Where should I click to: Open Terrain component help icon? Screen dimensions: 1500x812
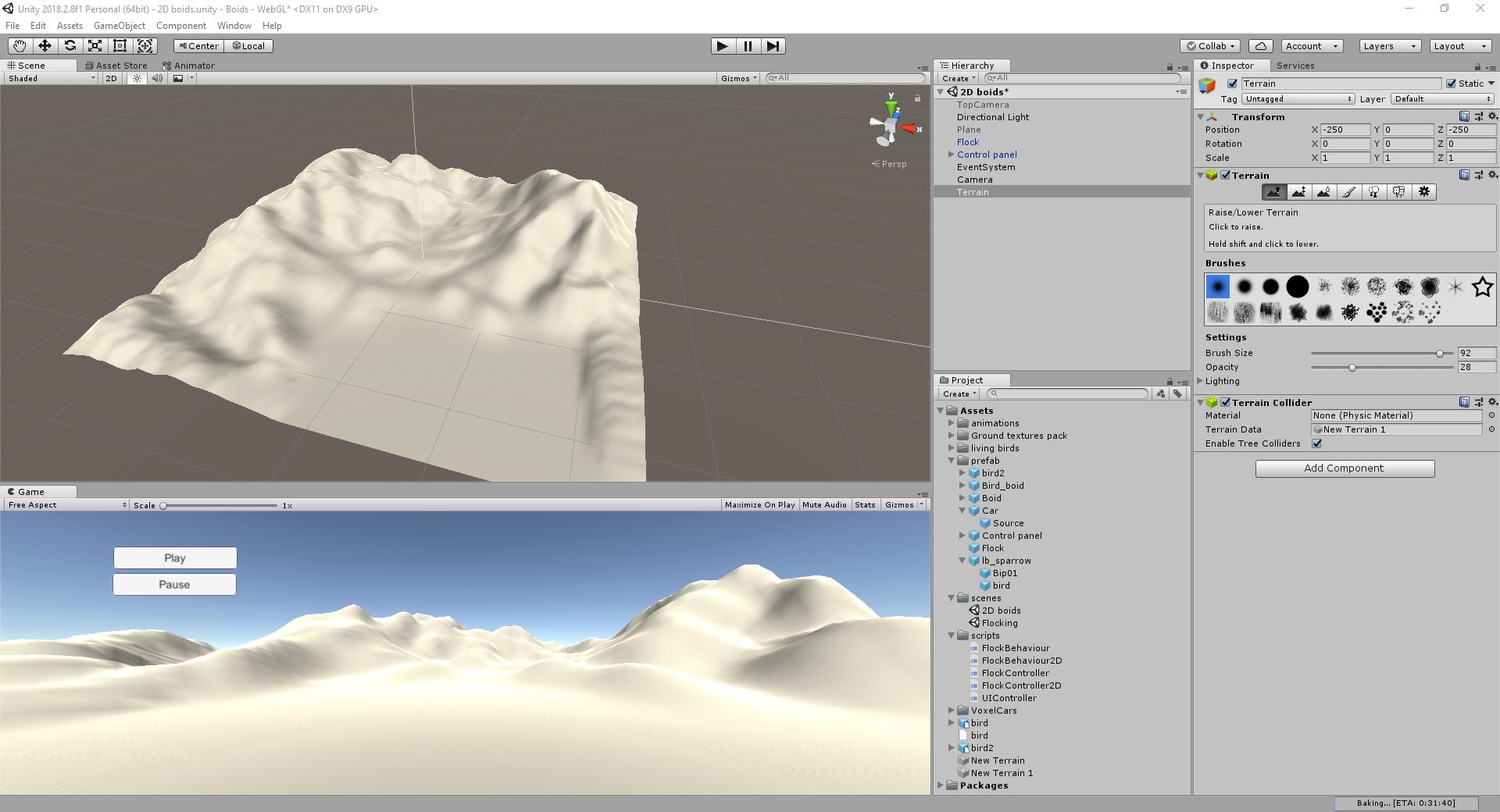1464,176
